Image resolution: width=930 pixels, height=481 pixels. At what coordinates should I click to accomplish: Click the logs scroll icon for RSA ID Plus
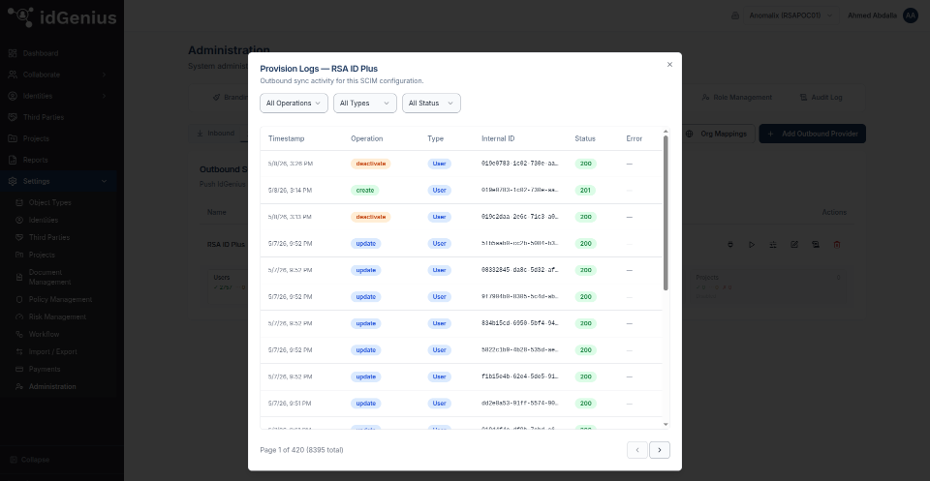point(816,244)
